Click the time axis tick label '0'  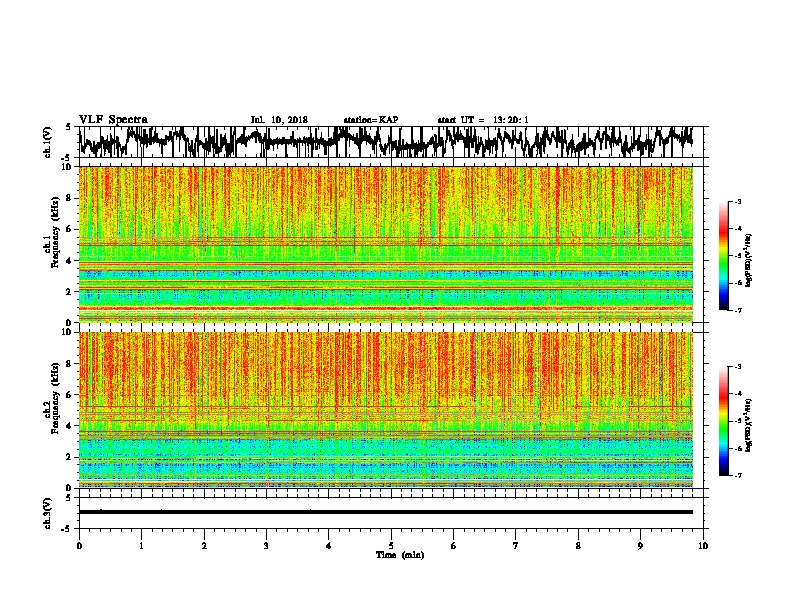[79, 546]
